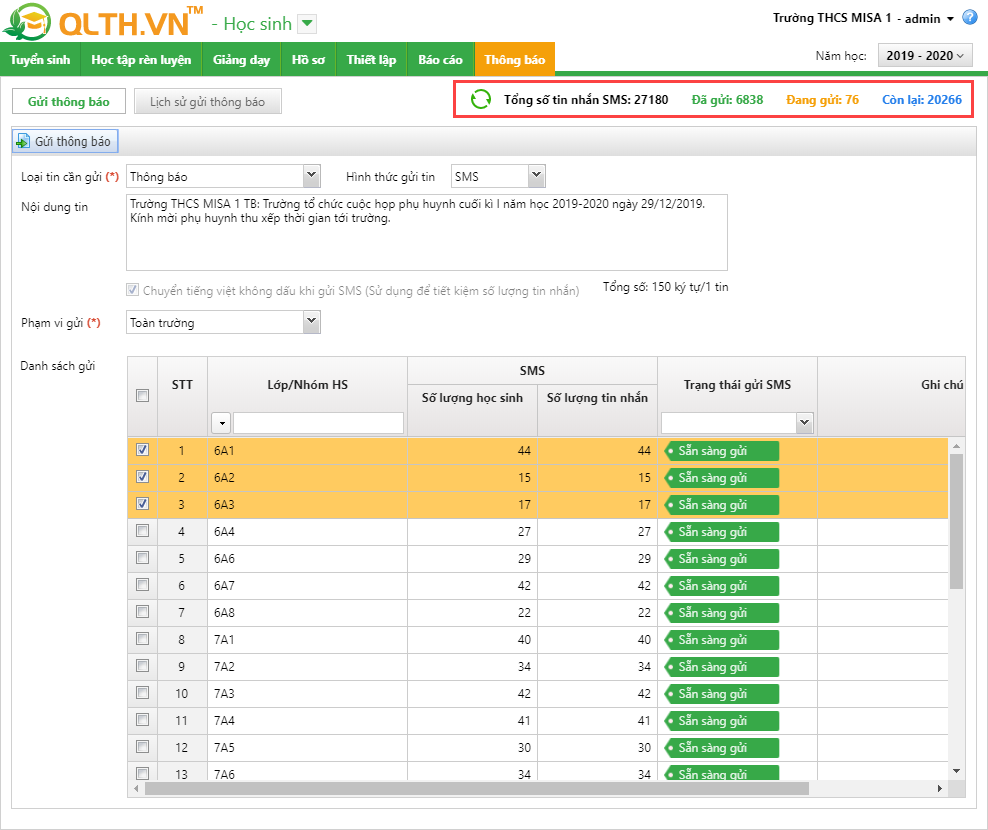This screenshot has height=830, width=988.
Task: Click the vertical scrollbar down arrow
Action: [957, 770]
